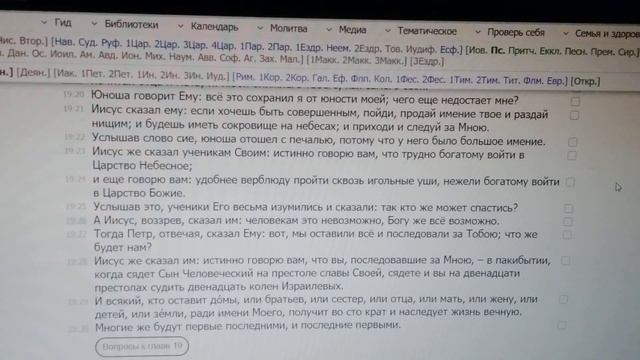The width and height of the screenshot is (640, 360).
Task: Open the Еккл. book link
Action: (x=551, y=51)
